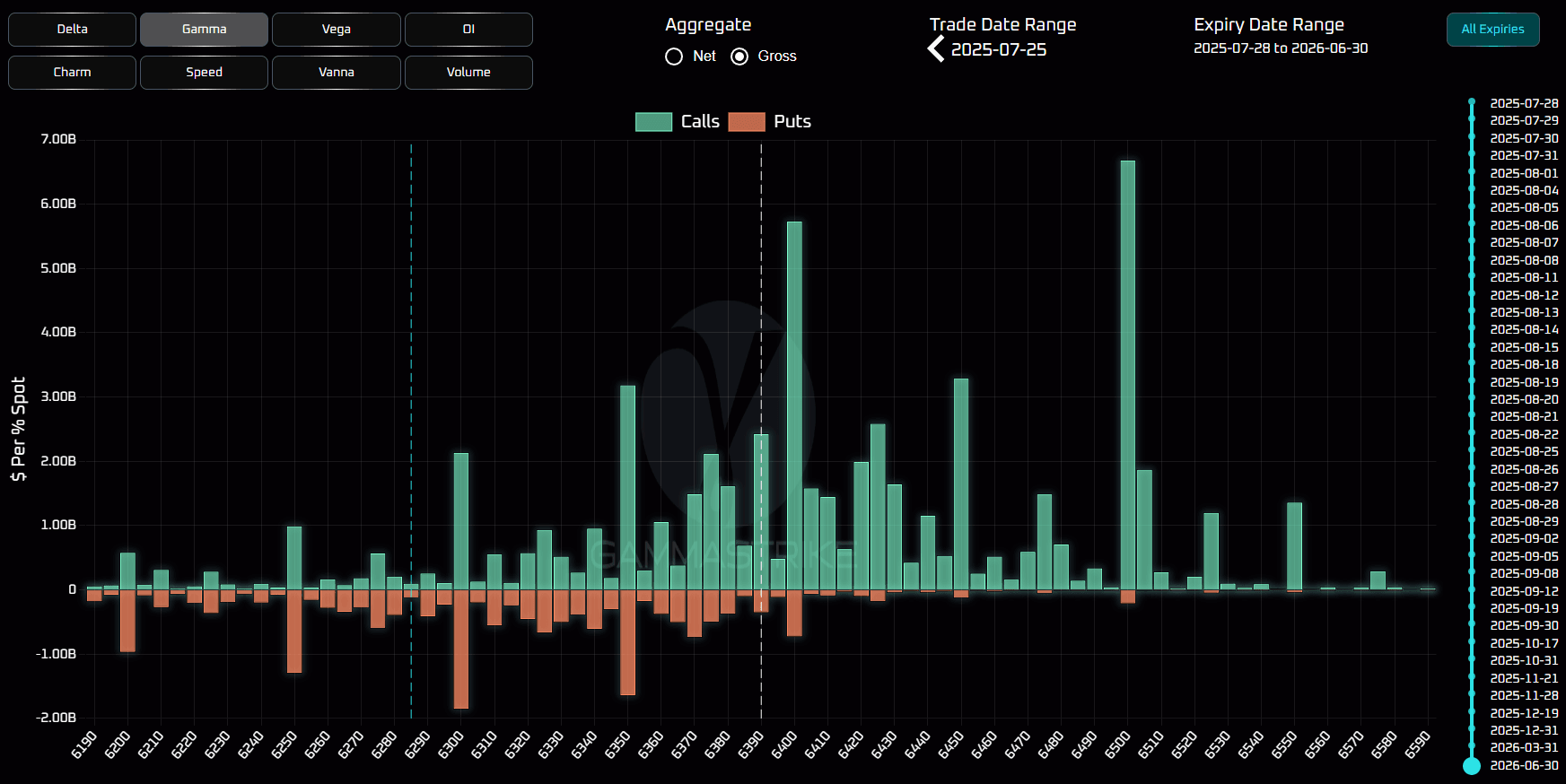
Task: Select the 2025-08-15 expiry on the timeline
Action: pyautogui.click(x=1472, y=347)
